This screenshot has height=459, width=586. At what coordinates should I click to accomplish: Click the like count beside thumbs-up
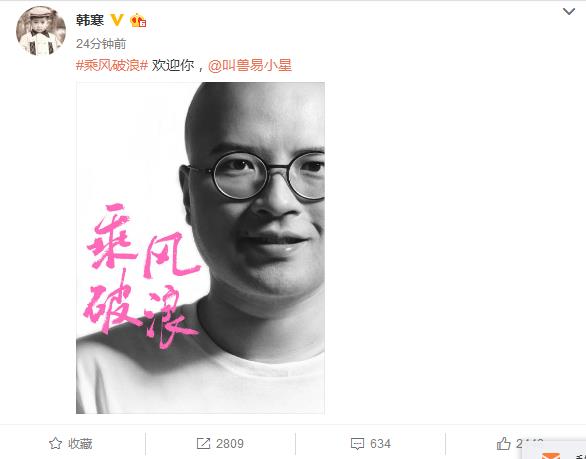[530, 443]
